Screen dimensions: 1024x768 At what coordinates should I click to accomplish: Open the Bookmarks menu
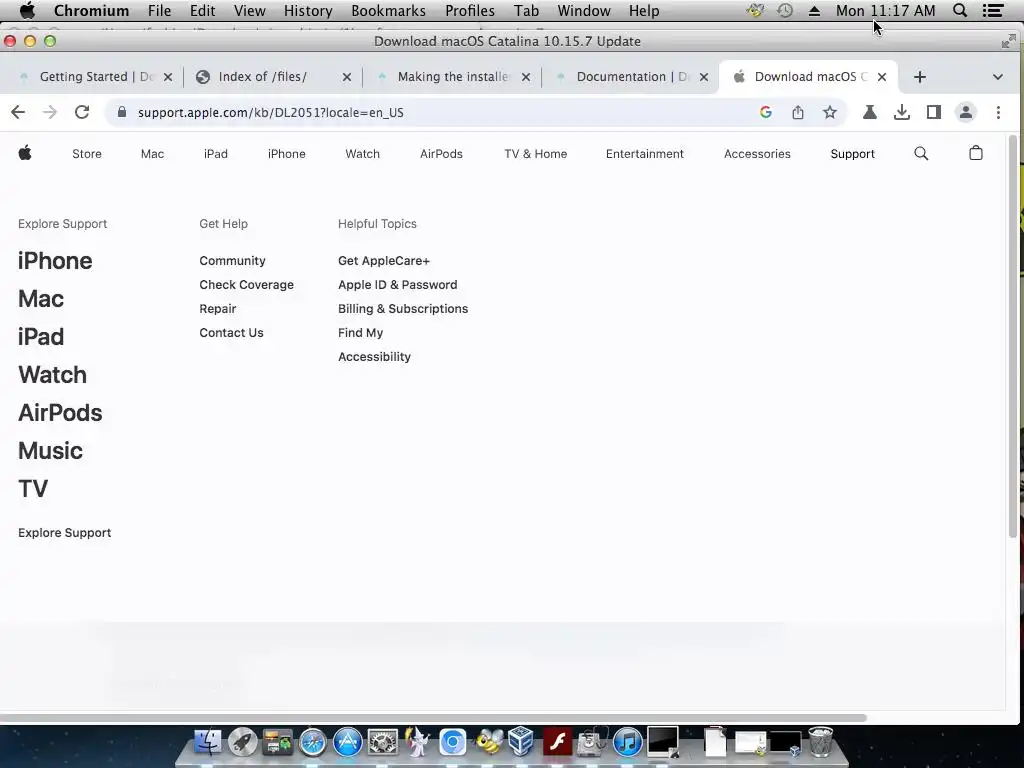pos(388,10)
